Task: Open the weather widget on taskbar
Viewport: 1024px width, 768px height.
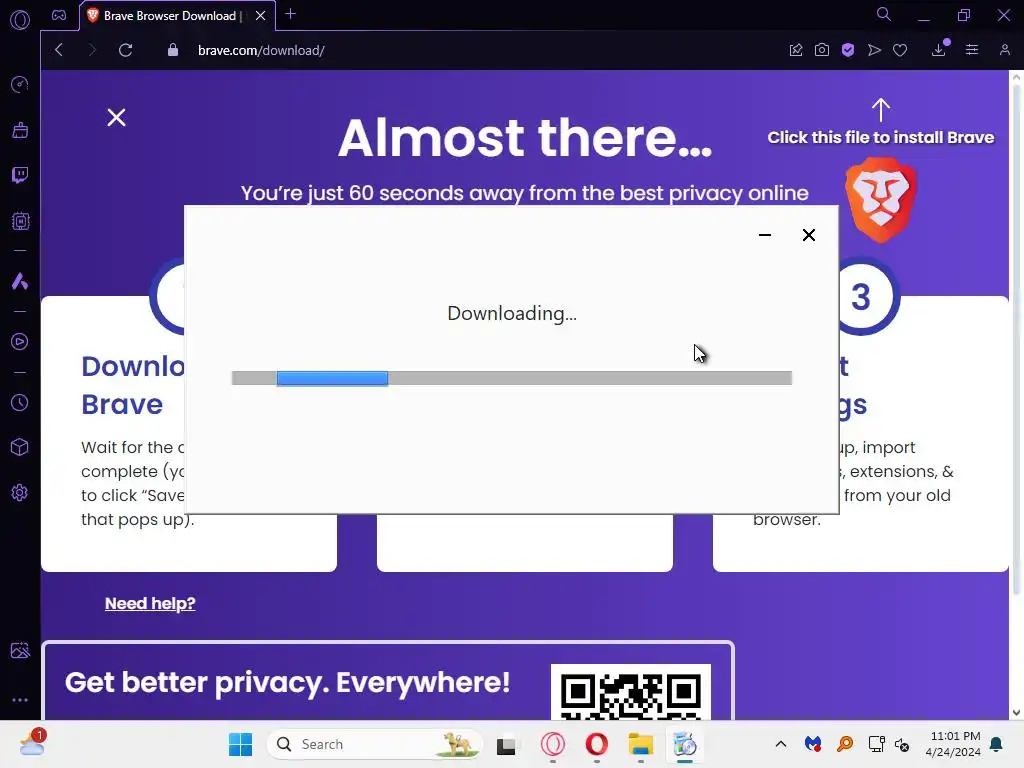Action: [32, 743]
